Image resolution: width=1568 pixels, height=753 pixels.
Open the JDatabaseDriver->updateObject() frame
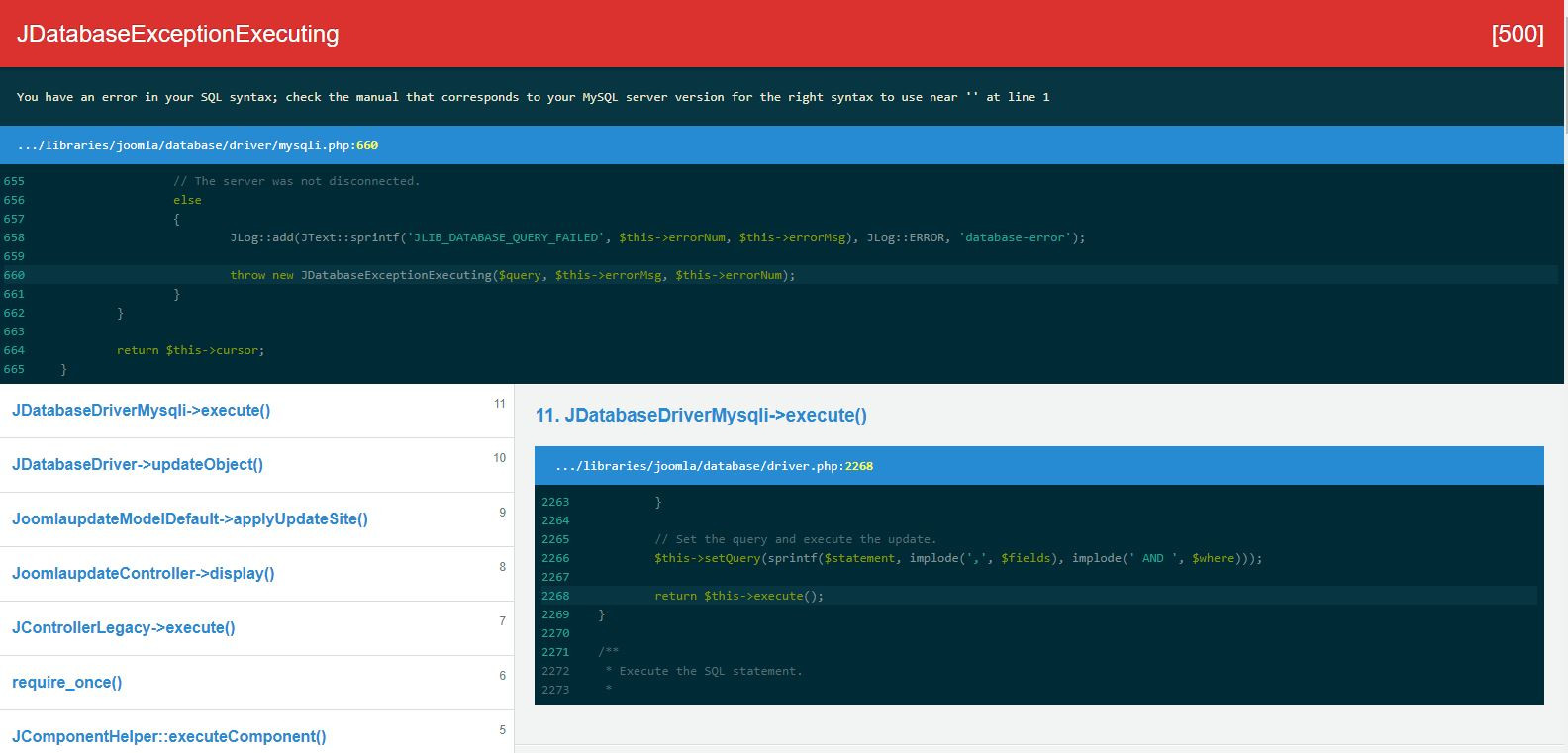(x=256, y=465)
